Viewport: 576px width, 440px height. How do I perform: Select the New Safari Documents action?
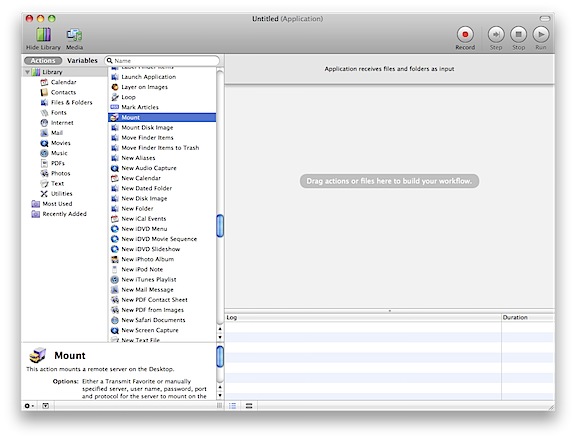(162, 320)
